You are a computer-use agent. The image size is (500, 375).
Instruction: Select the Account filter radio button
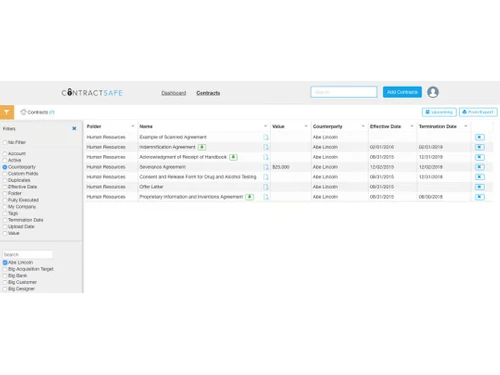5,154
